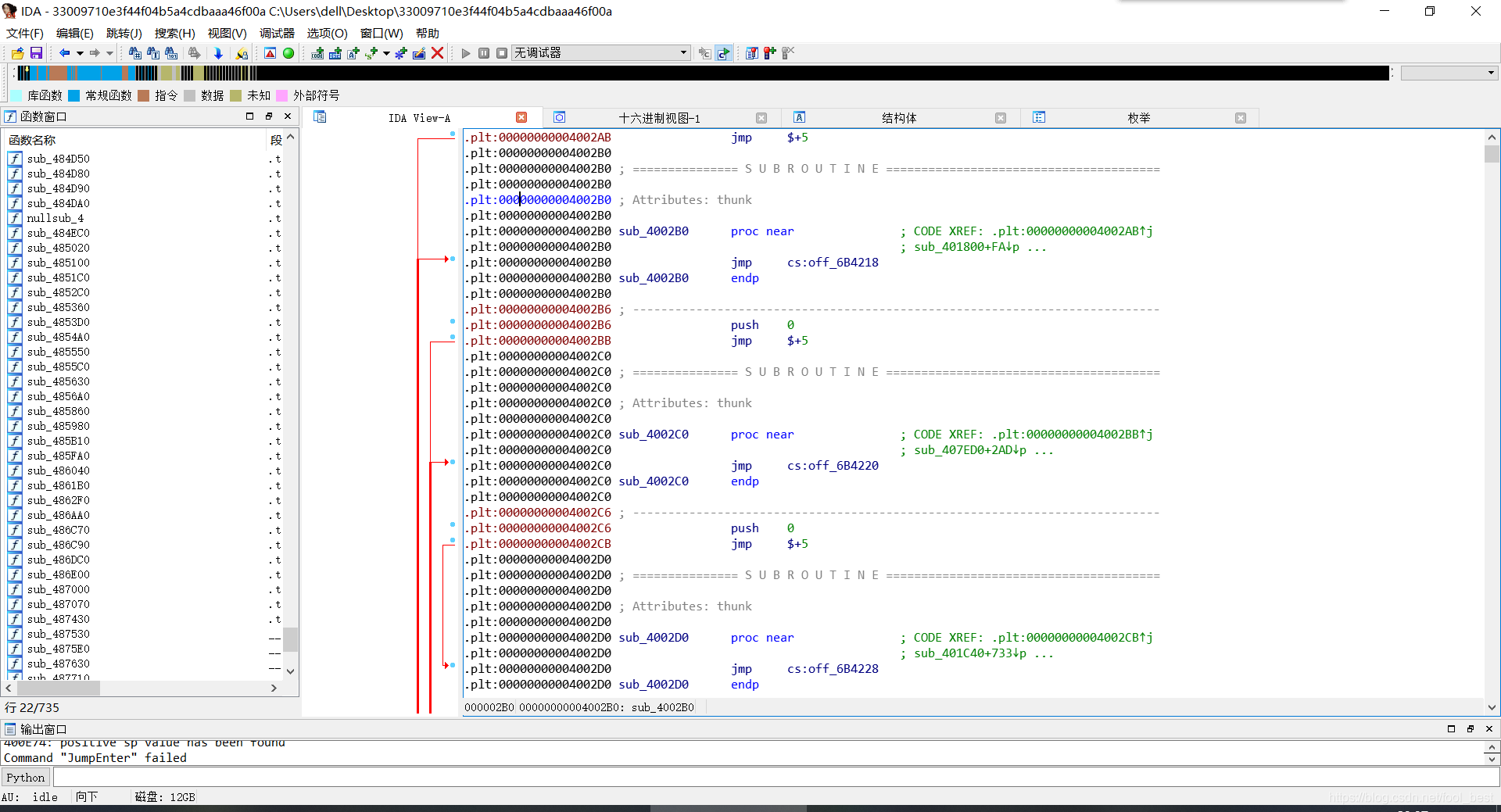The width and height of the screenshot is (1501, 812).
Task: Switch to the 结构体 tab
Action: 899,118
